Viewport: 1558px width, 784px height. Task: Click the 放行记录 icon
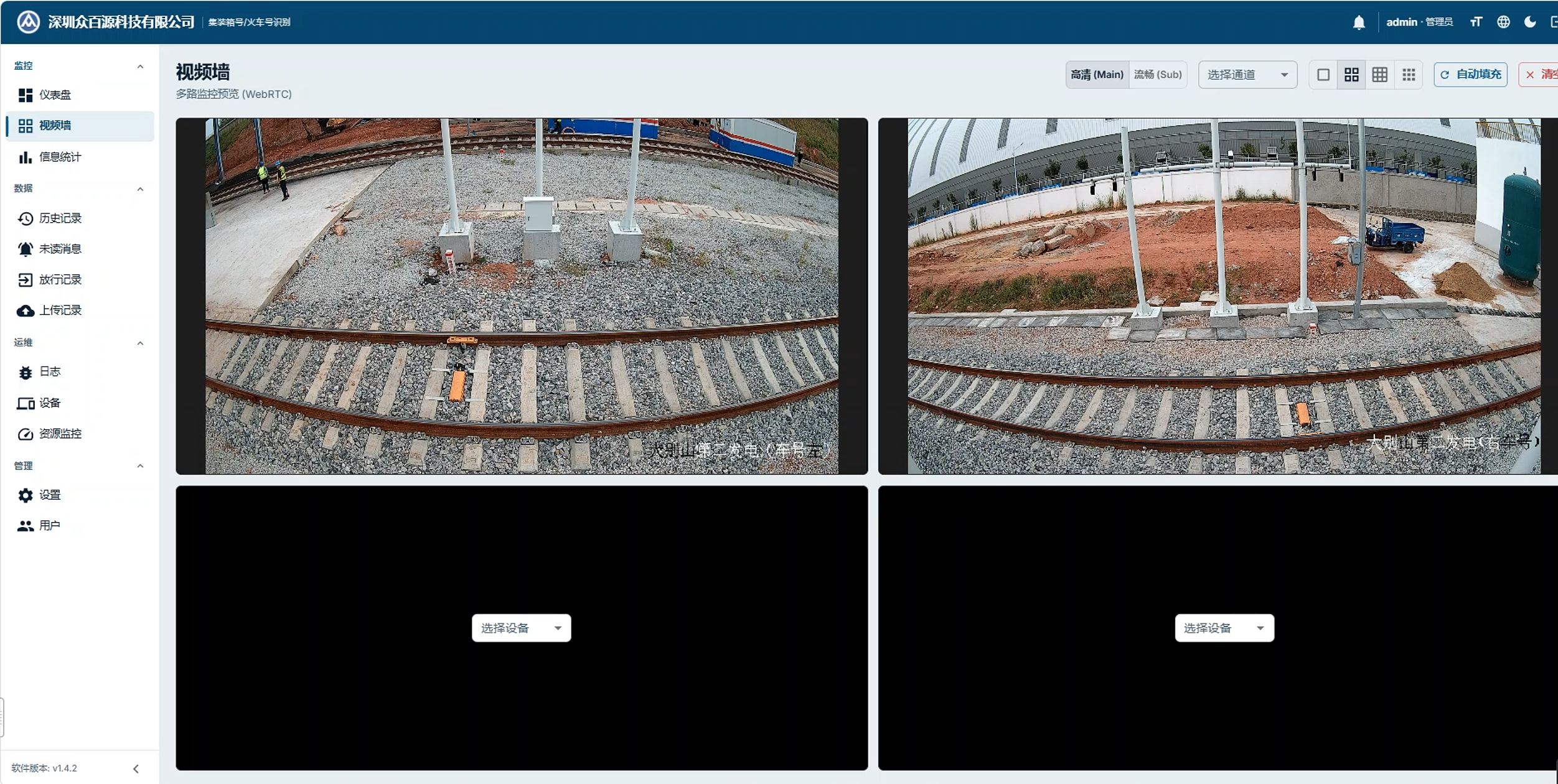pos(25,279)
